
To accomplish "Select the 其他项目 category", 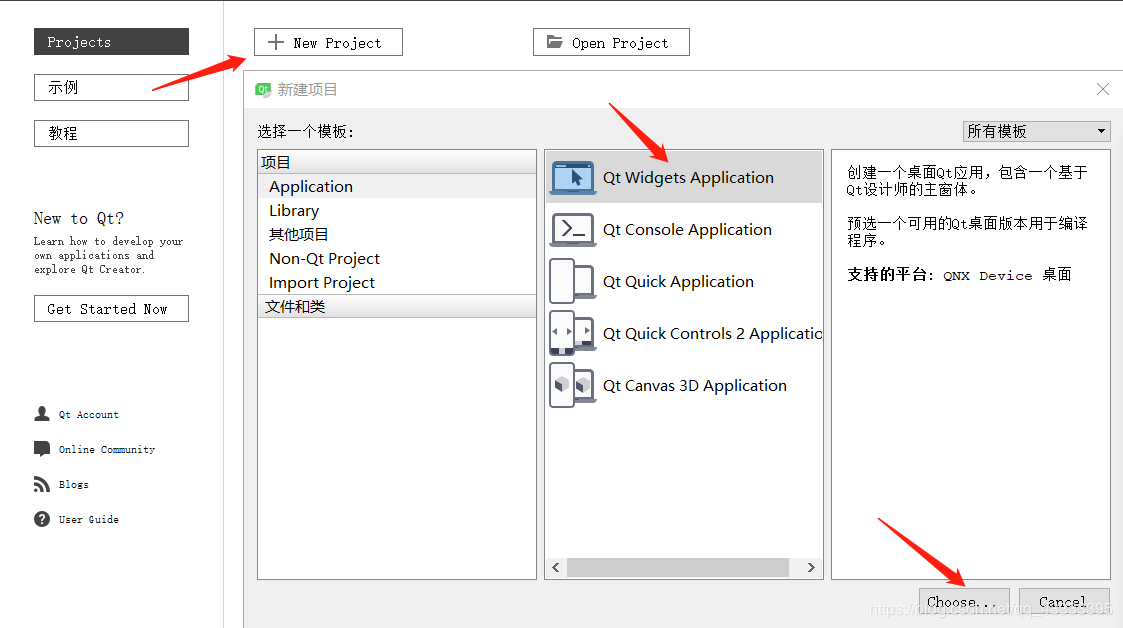I will pyautogui.click(x=396, y=234).
